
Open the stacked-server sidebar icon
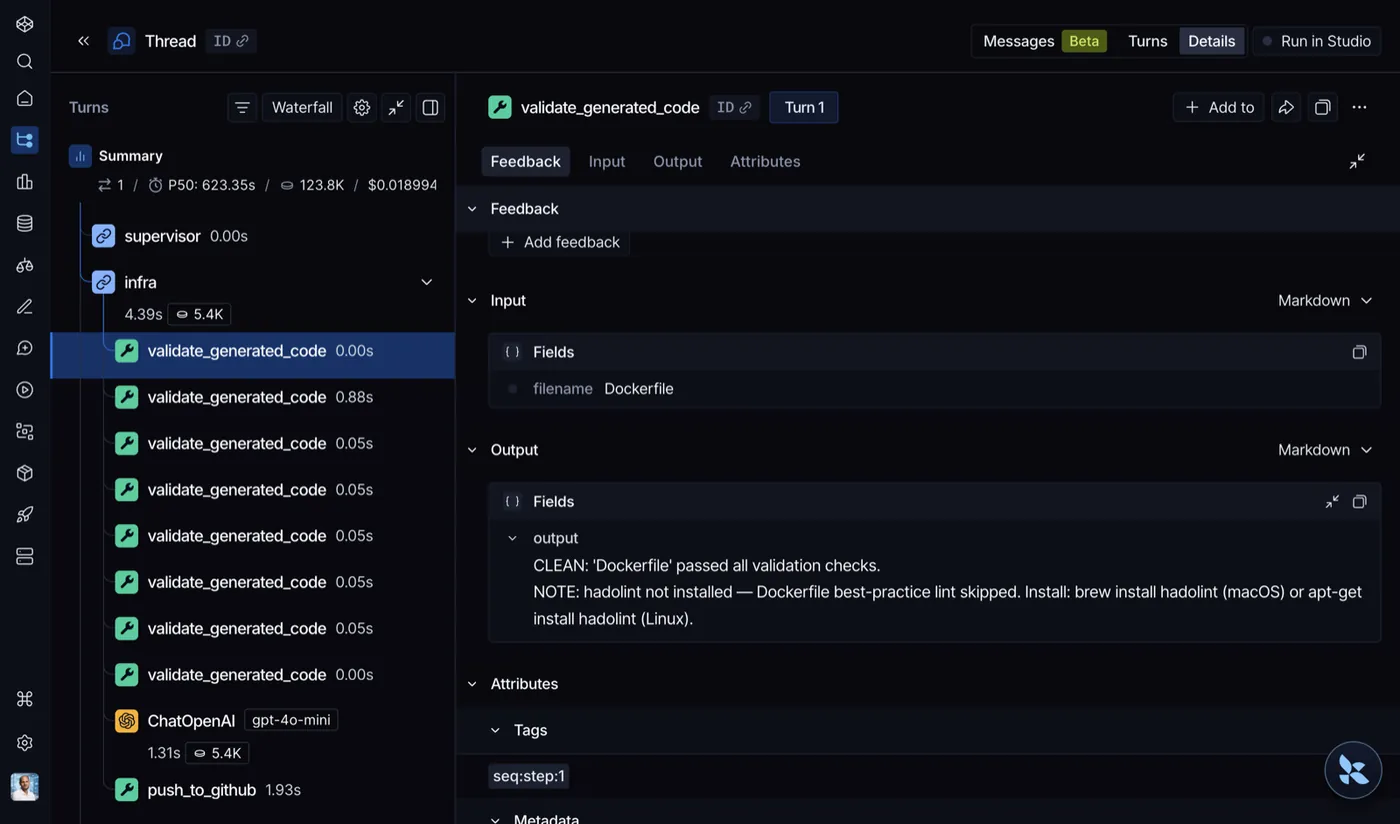pos(25,556)
